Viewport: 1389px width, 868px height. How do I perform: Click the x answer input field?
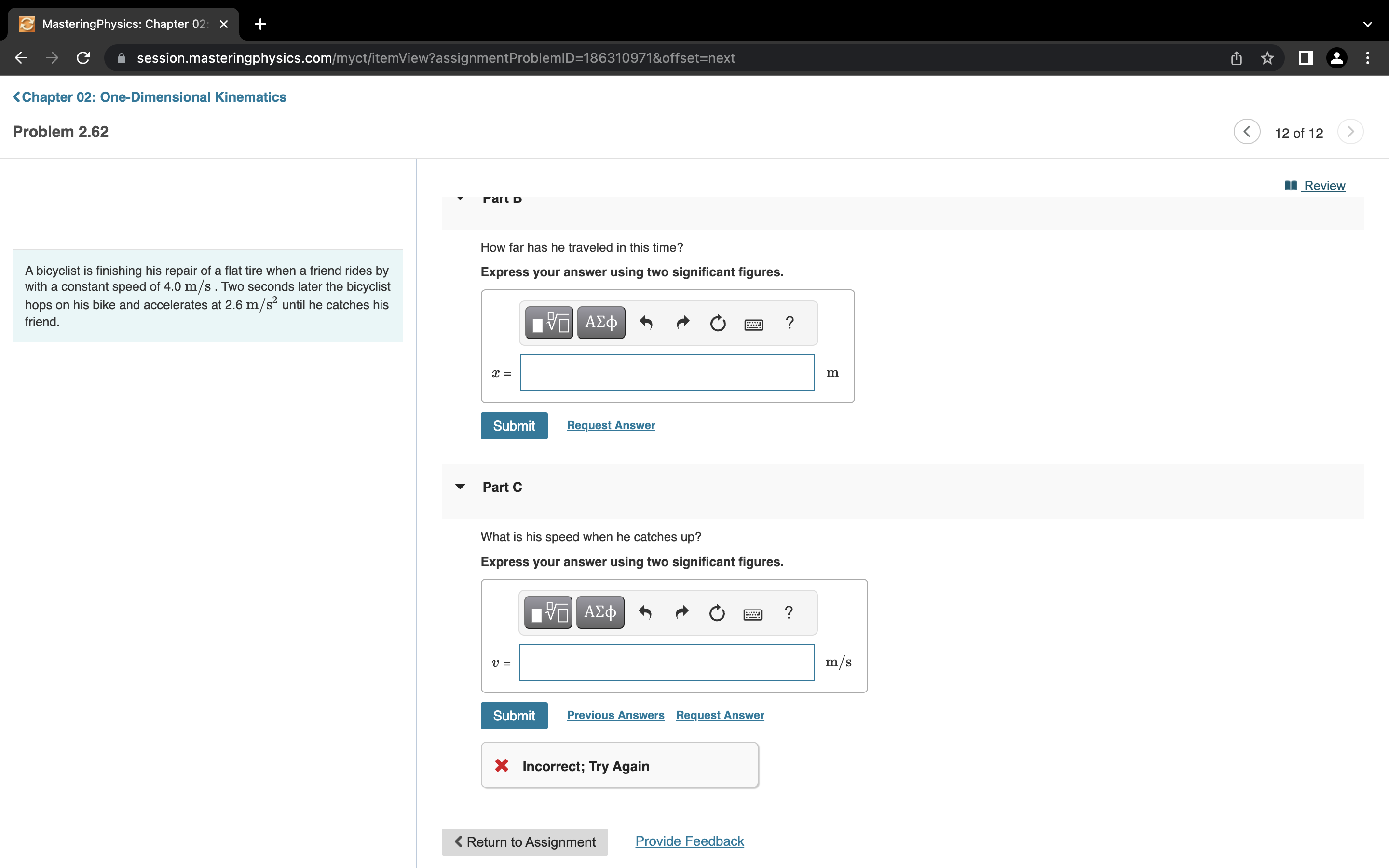pos(667,373)
